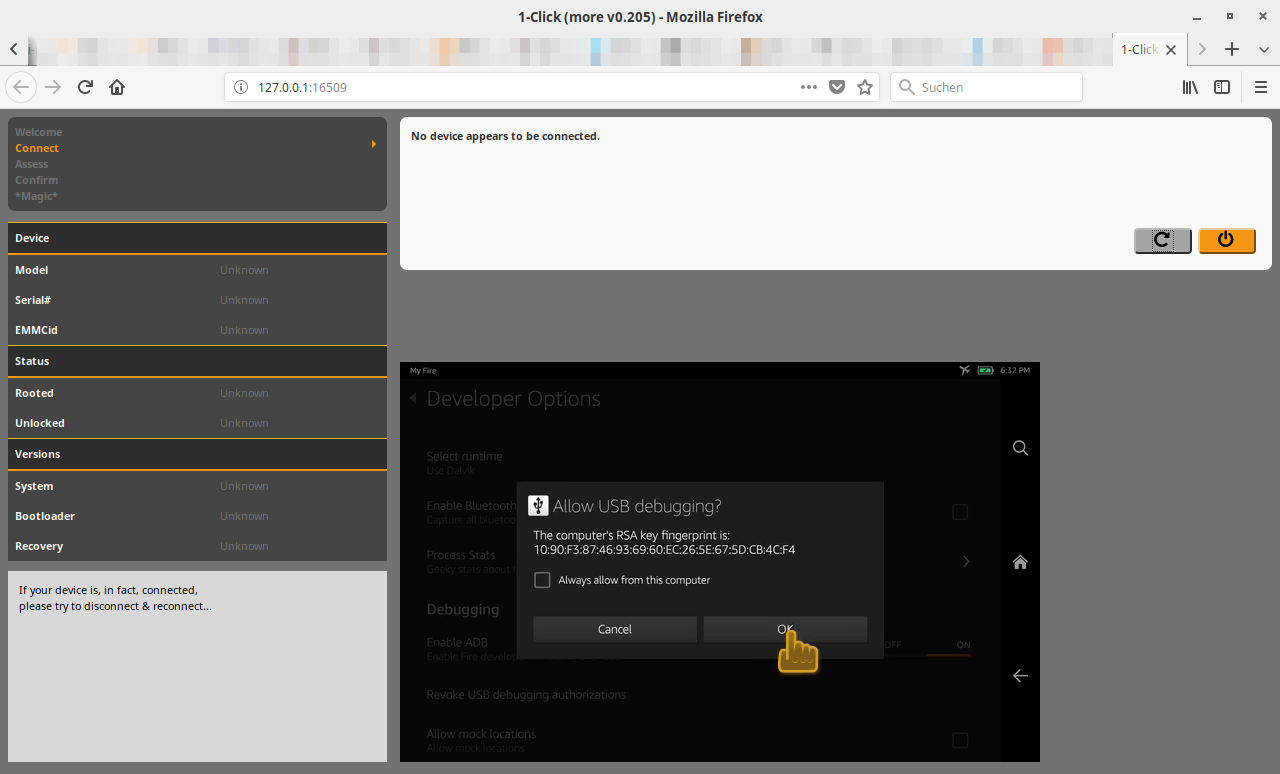Open site information icon in address bar
Viewport: 1280px width, 774px height.
click(x=240, y=87)
